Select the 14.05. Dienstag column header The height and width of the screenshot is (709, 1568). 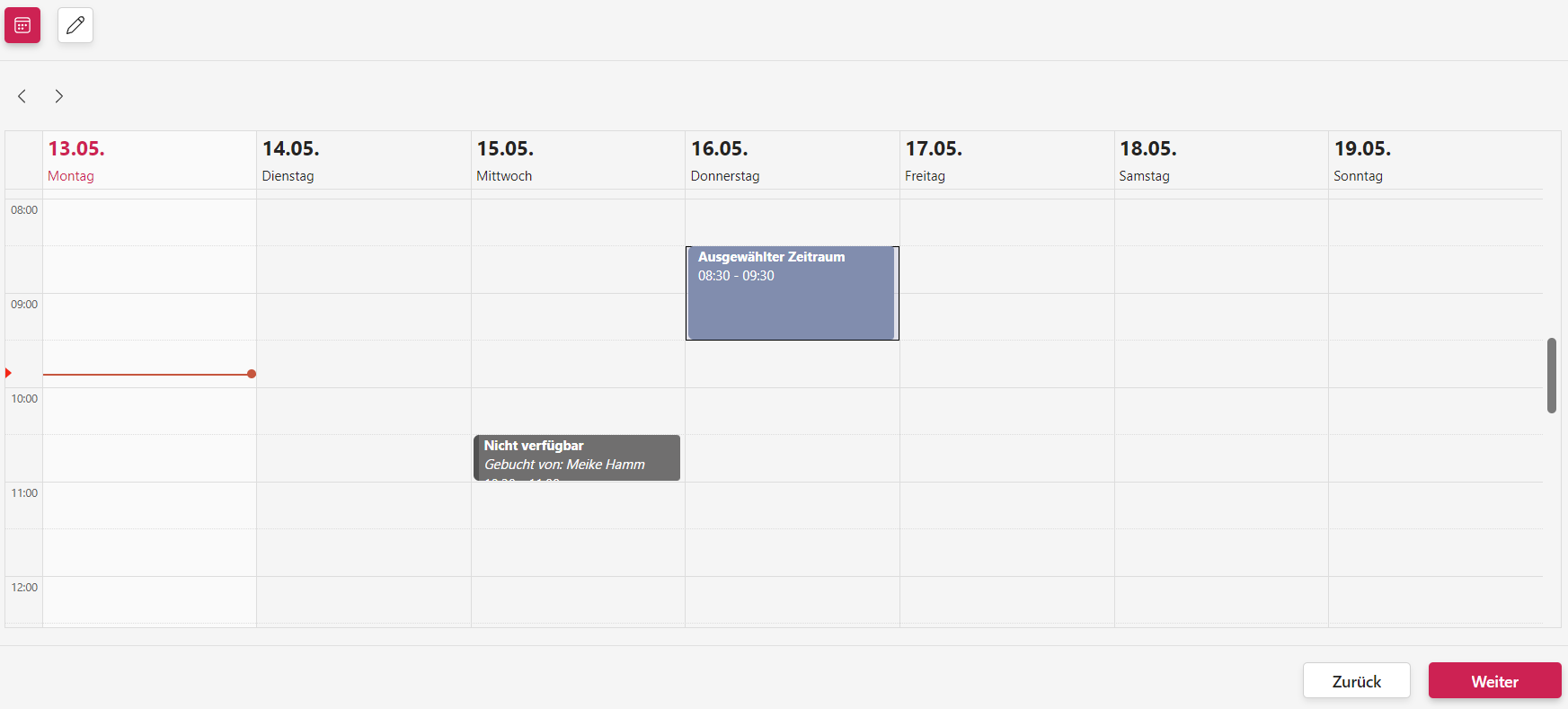click(x=363, y=160)
